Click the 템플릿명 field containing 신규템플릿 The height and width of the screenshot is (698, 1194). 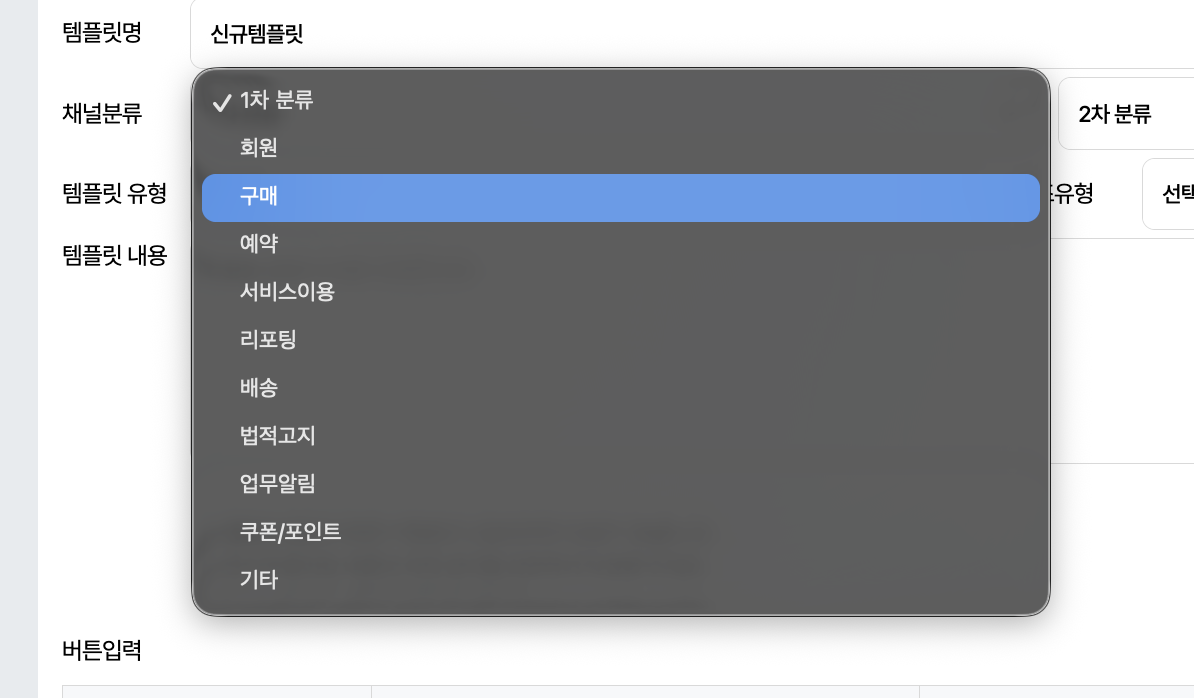point(690,35)
